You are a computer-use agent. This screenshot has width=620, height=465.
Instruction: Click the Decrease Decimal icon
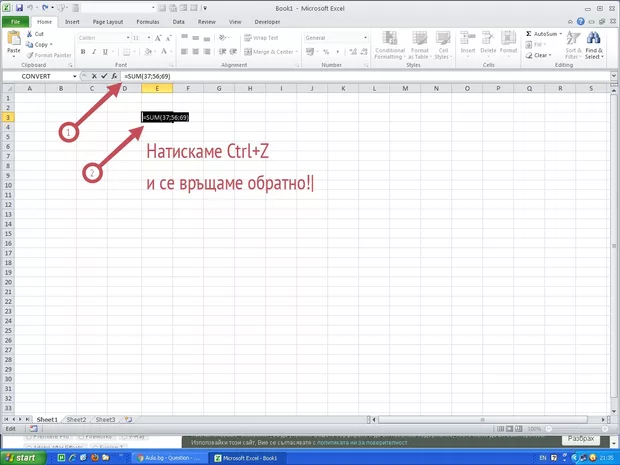click(364, 52)
